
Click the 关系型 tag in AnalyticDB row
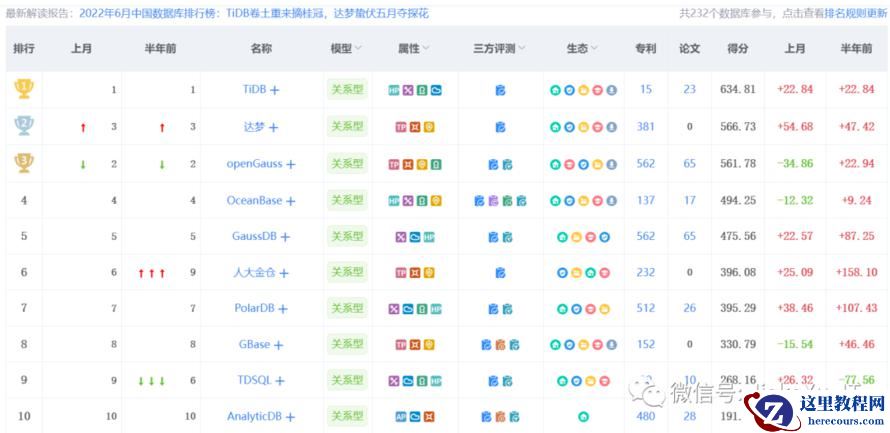coord(347,417)
